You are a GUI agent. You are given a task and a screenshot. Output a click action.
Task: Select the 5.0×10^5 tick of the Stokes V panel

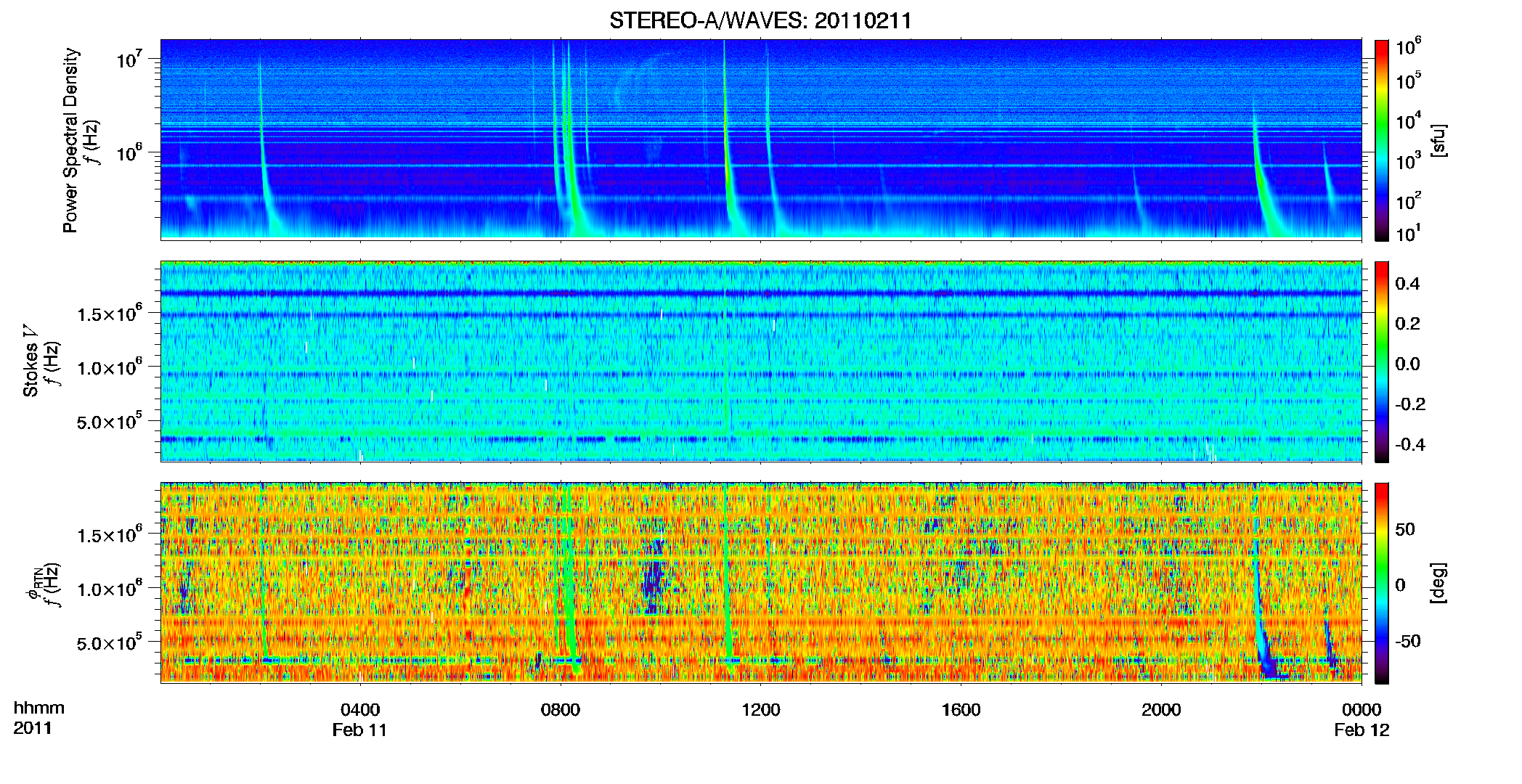(110, 421)
